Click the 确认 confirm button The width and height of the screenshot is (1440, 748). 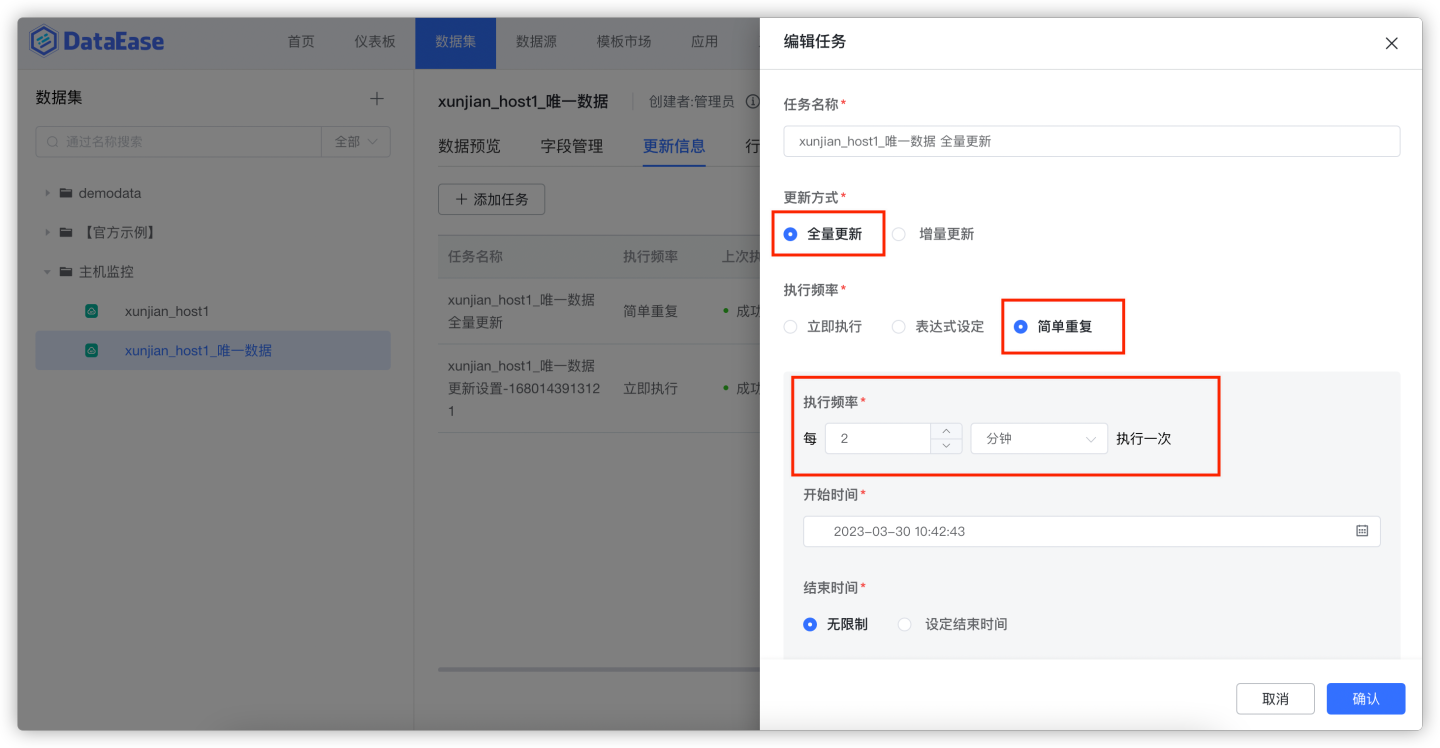pyautogui.click(x=1365, y=698)
